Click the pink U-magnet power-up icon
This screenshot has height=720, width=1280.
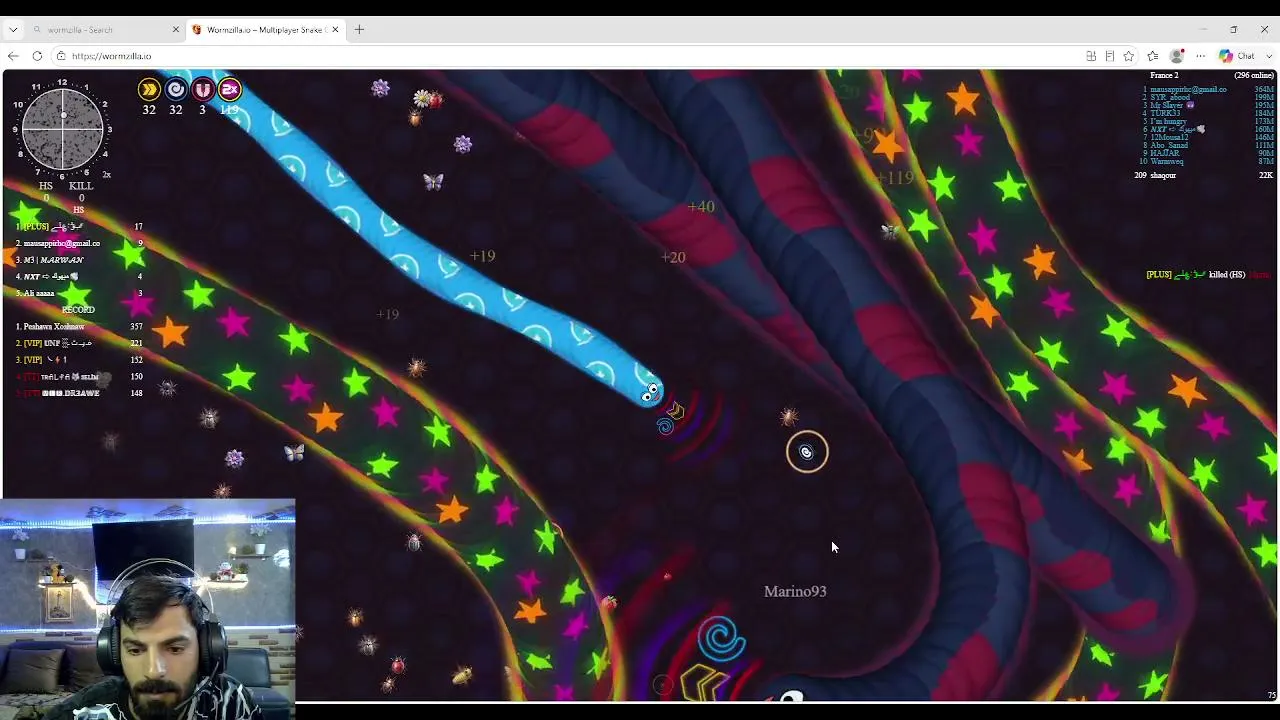click(x=203, y=90)
